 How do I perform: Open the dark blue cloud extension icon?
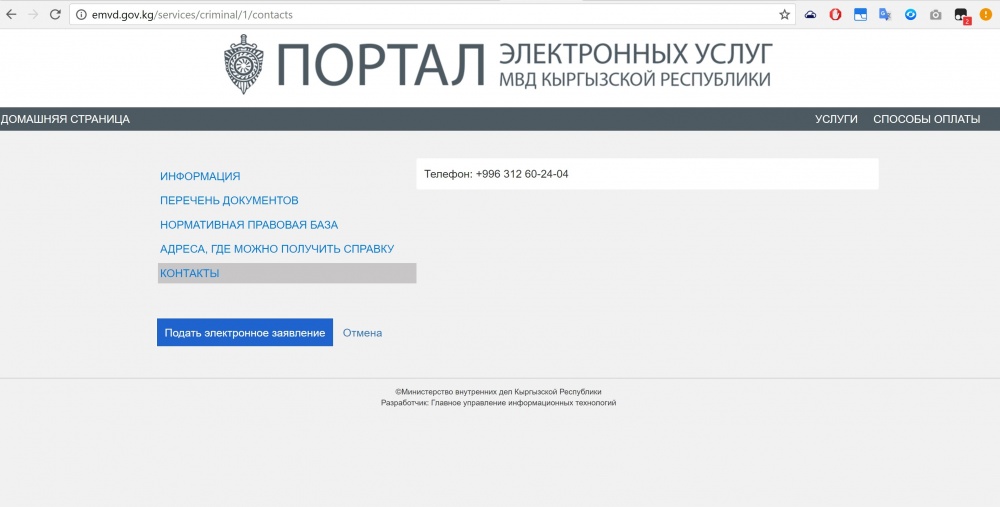810,15
